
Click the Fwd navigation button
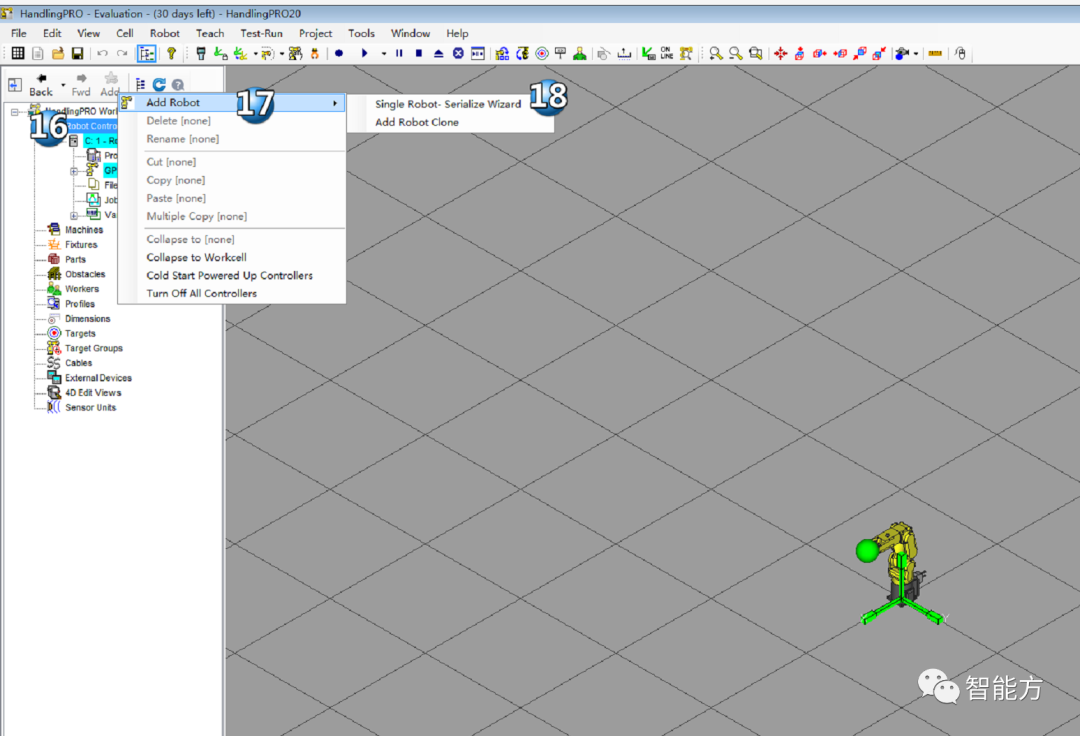click(x=81, y=85)
